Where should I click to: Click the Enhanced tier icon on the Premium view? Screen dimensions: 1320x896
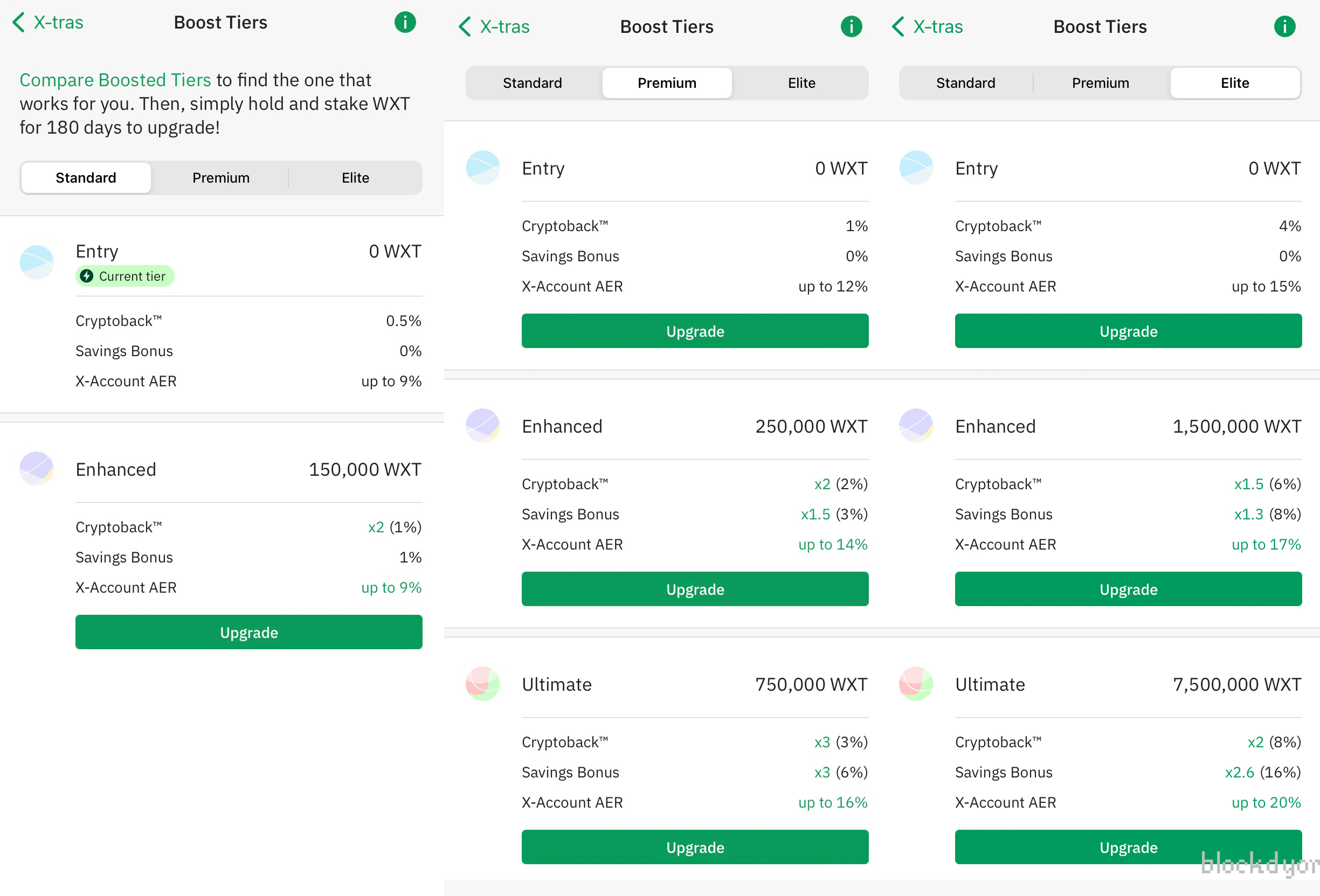(482, 425)
